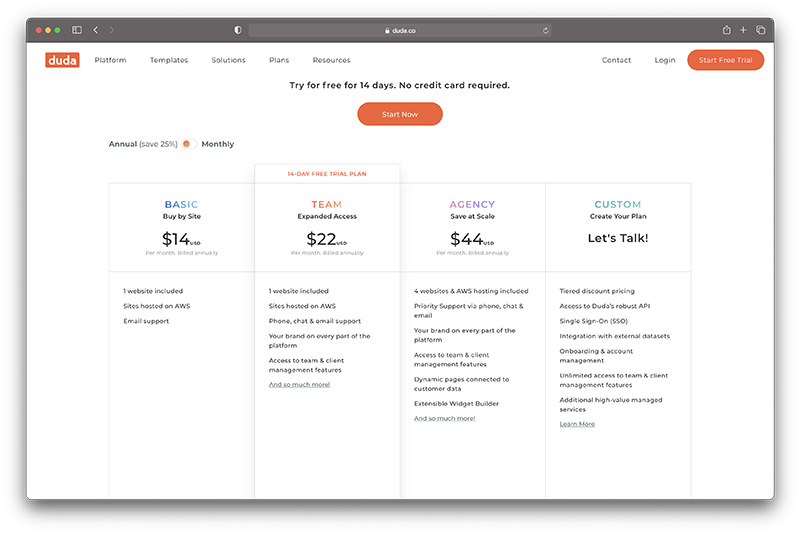This screenshot has height=534, width=800.
Task: Click the privacy report shield icon
Action: pyautogui.click(x=238, y=30)
